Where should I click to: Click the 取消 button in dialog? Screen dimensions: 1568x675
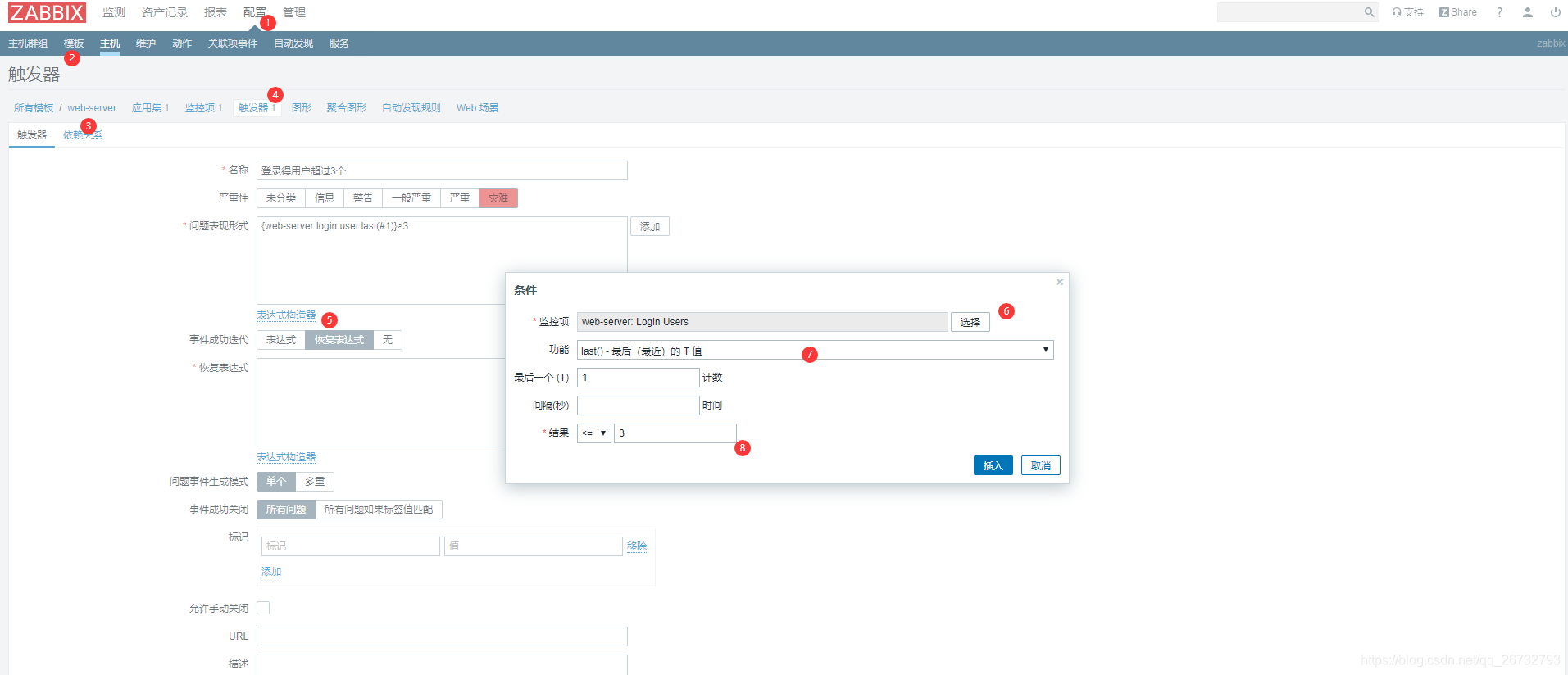(1041, 465)
